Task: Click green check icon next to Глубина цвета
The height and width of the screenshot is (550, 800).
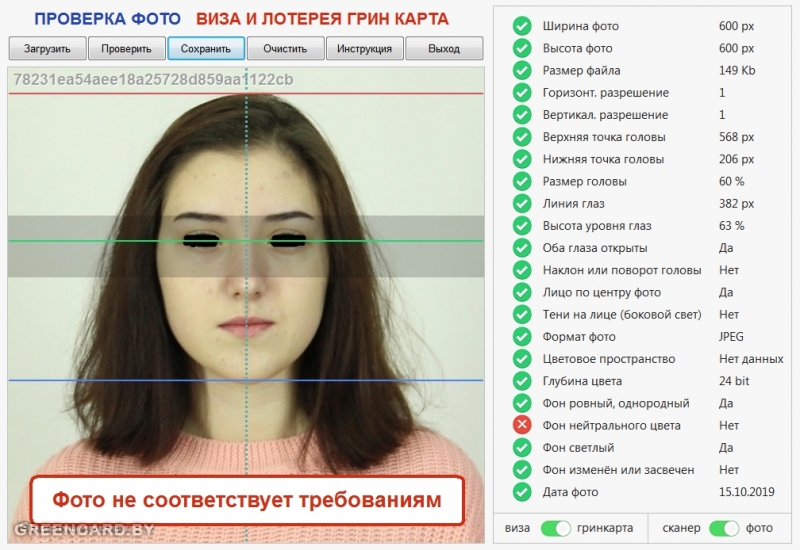Action: click(x=522, y=381)
